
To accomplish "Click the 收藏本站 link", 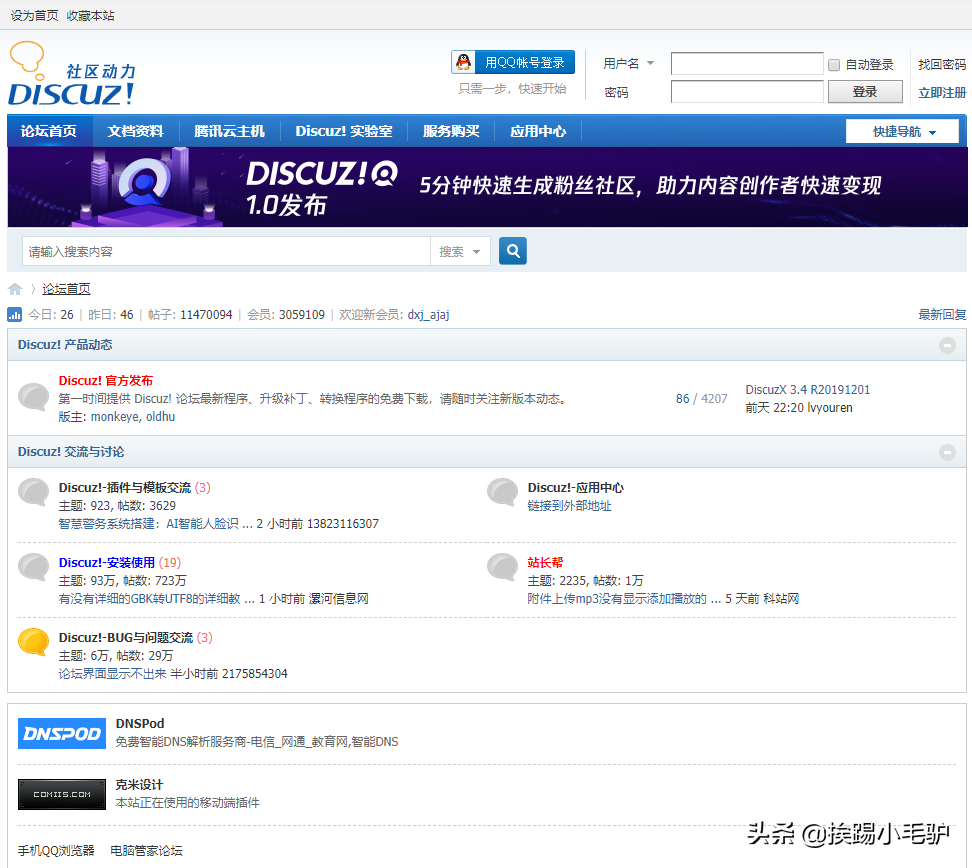I will coord(91,16).
